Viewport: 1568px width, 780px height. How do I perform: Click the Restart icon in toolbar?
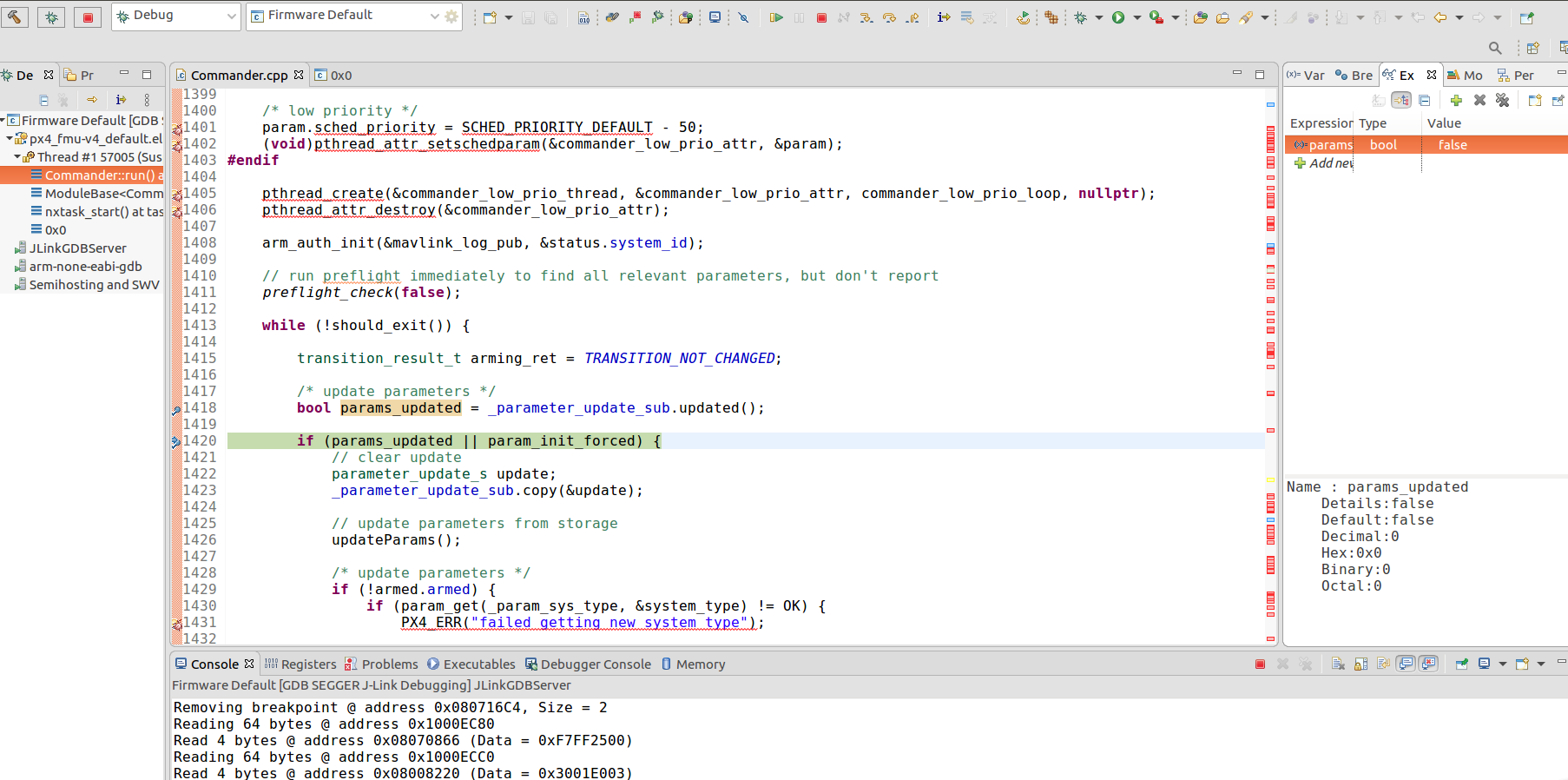tap(1023, 17)
